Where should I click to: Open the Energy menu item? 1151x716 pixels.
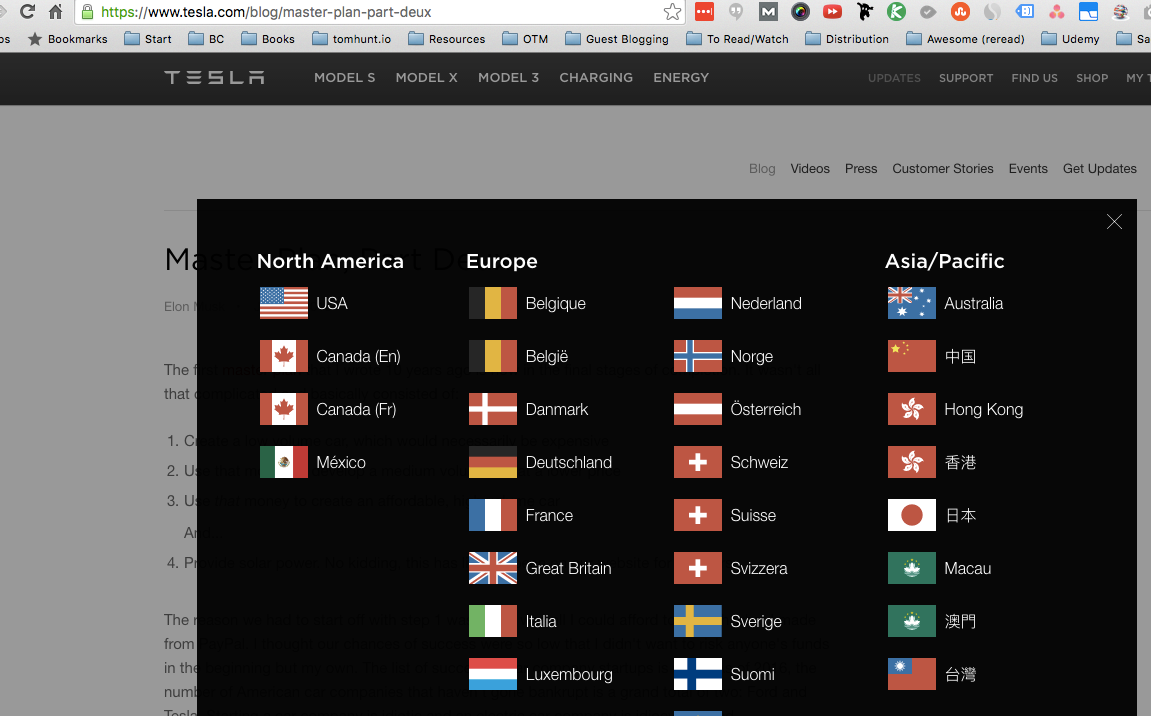click(681, 77)
